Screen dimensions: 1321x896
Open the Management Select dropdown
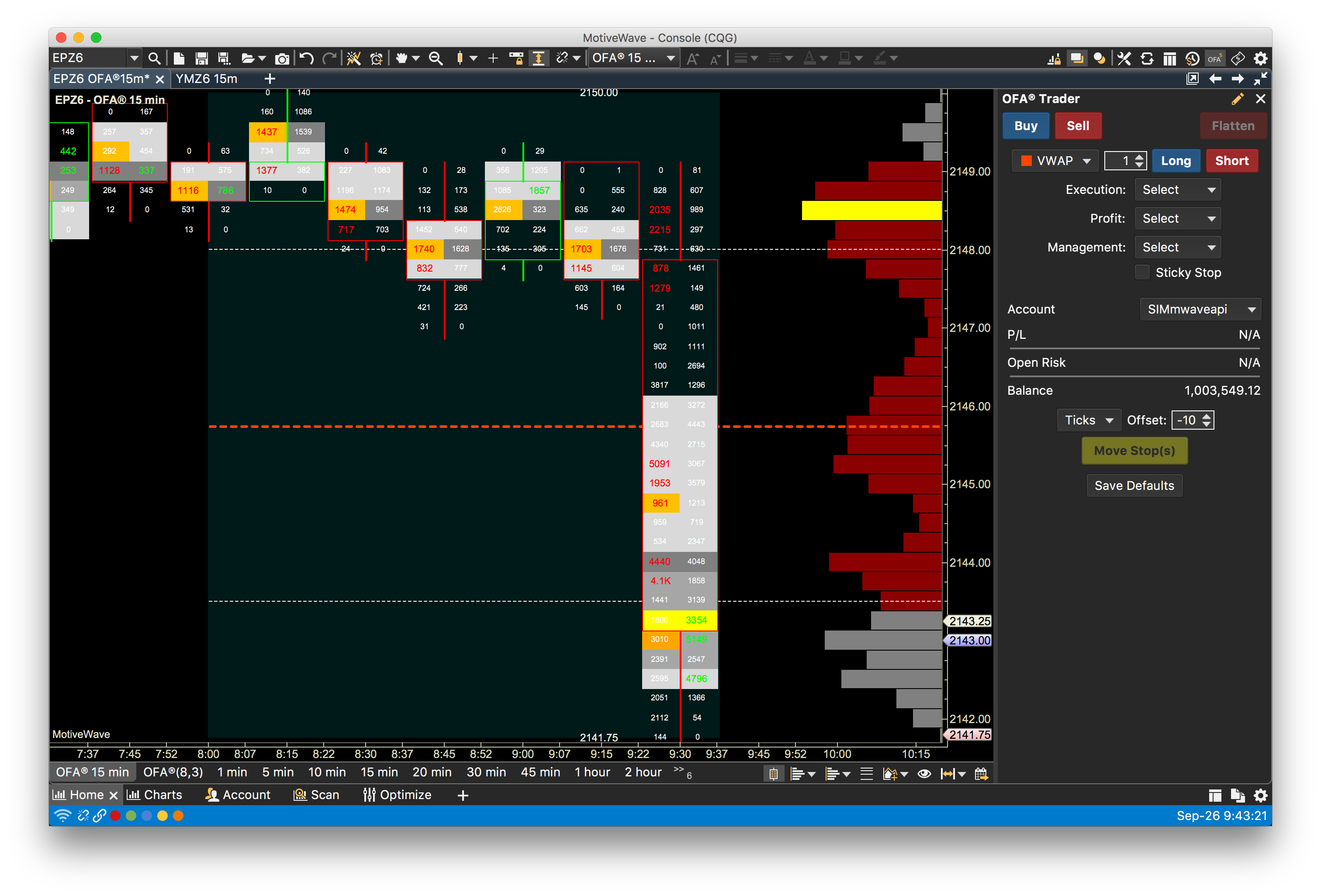click(x=1178, y=248)
